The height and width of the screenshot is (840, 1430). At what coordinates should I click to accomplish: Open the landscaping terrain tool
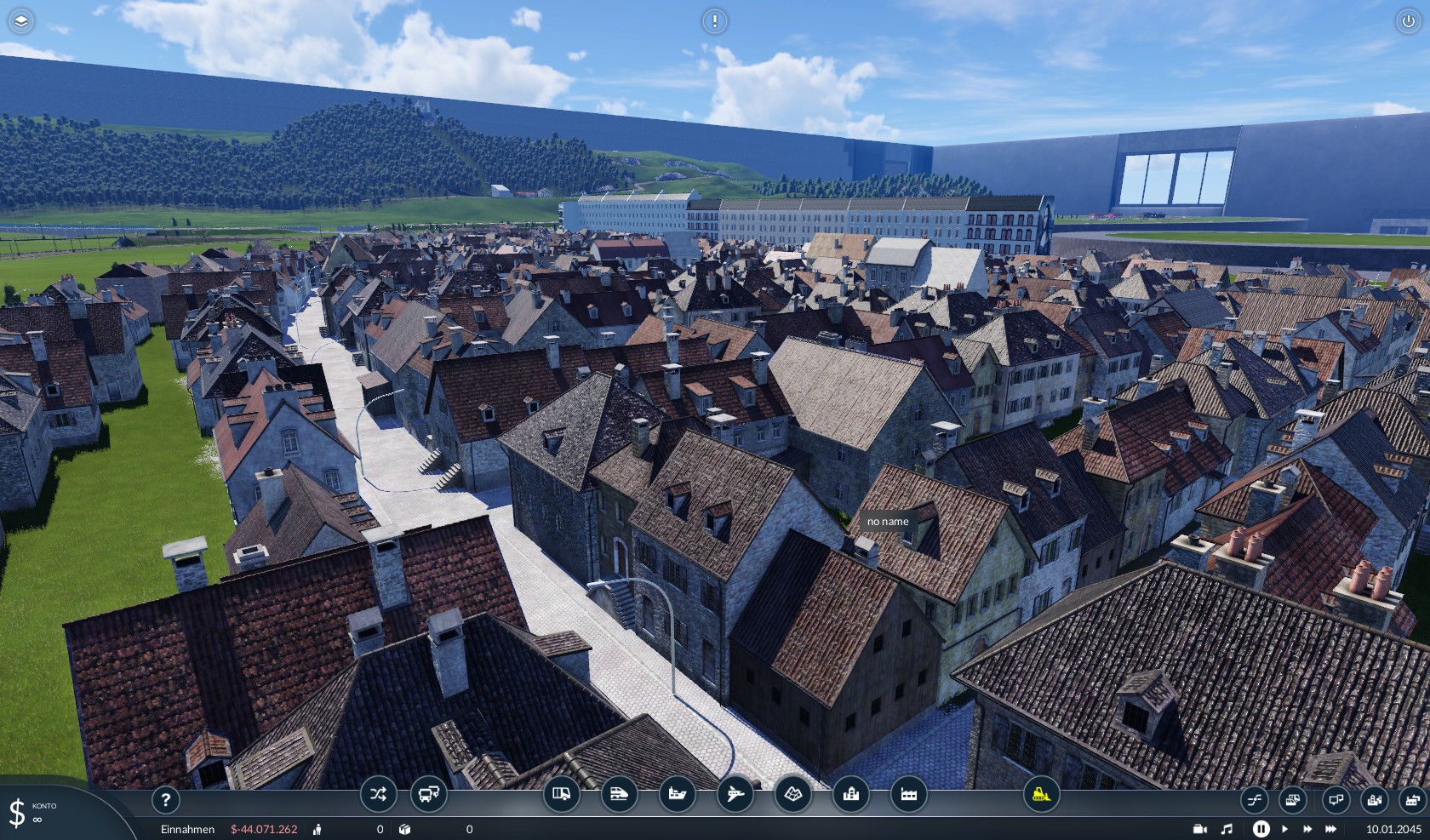point(793,794)
